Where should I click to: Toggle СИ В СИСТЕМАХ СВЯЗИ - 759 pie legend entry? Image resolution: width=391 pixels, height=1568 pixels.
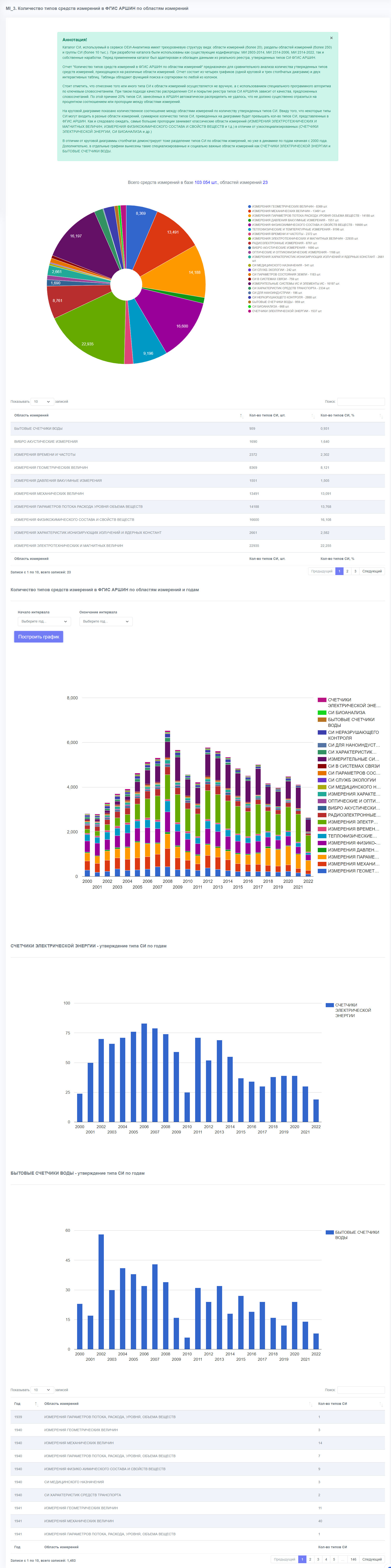(x=274, y=279)
